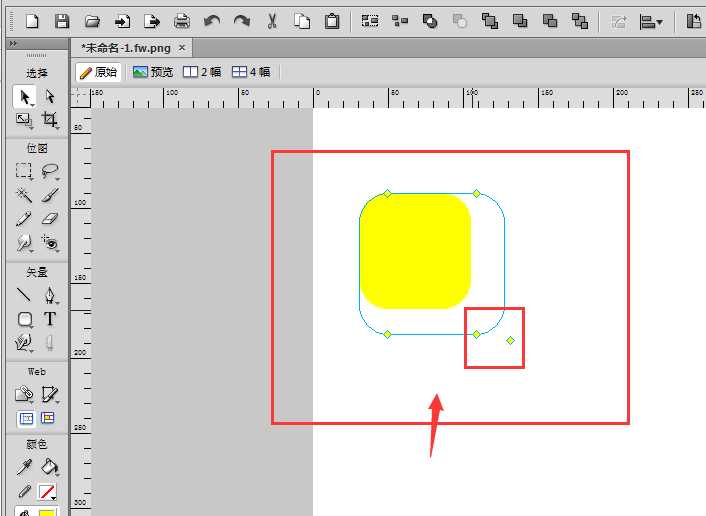Image resolution: width=706 pixels, height=516 pixels.
Task: Switch to Original (原始) view
Action: click(x=98, y=72)
